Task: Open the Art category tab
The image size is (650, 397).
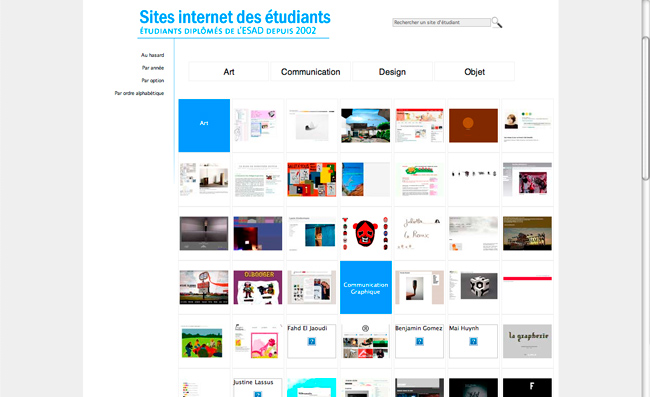Action: [228, 72]
